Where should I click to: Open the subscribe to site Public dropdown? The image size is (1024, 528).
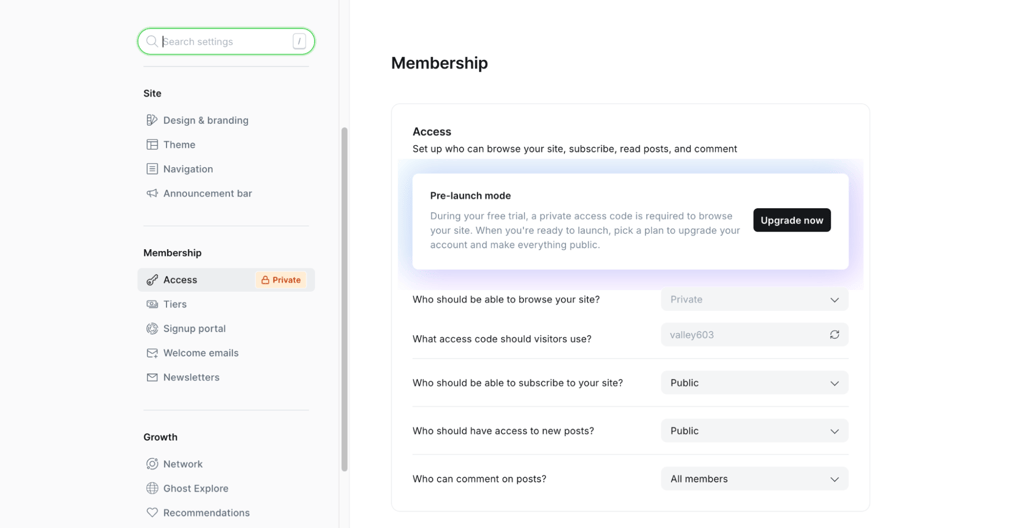pyautogui.click(x=754, y=383)
